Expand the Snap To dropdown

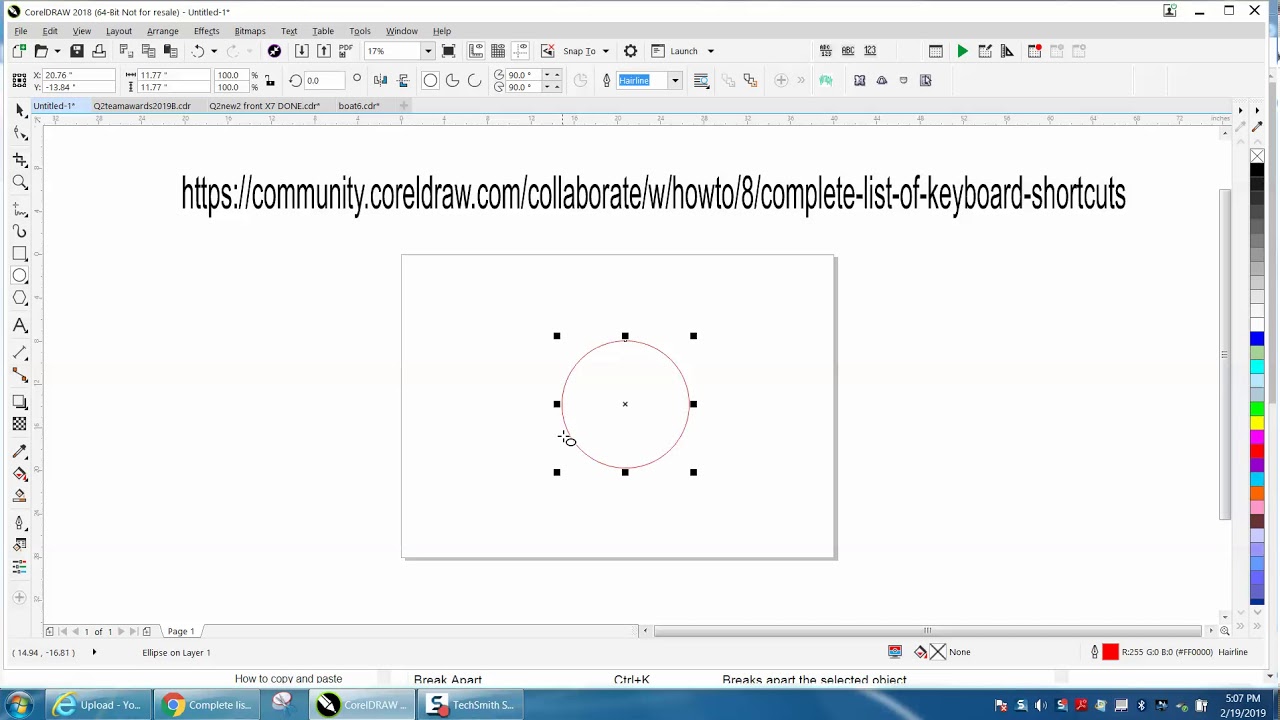coord(606,51)
